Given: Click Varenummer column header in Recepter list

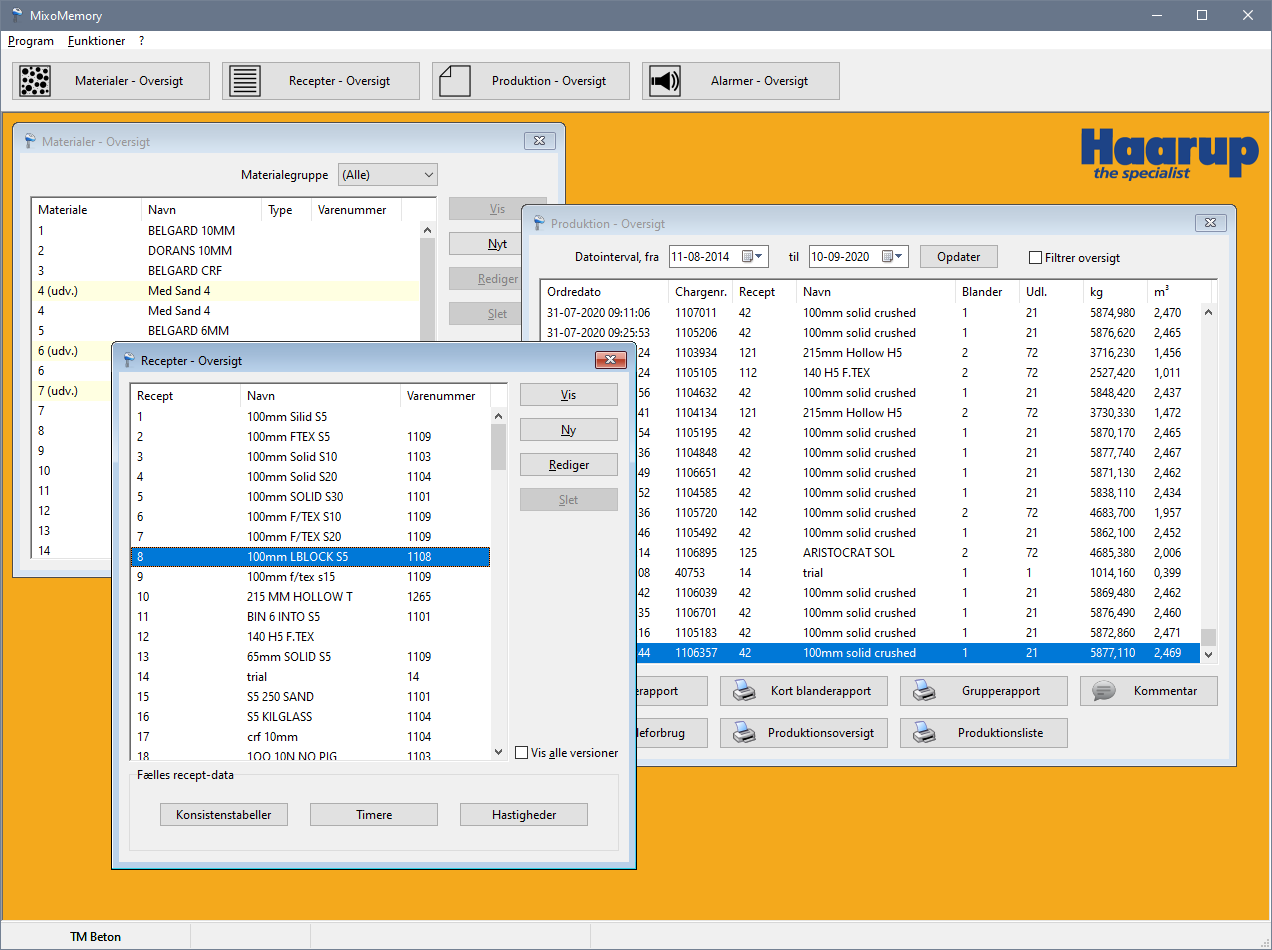Looking at the screenshot, I should pyautogui.click(x=446, y=396).
